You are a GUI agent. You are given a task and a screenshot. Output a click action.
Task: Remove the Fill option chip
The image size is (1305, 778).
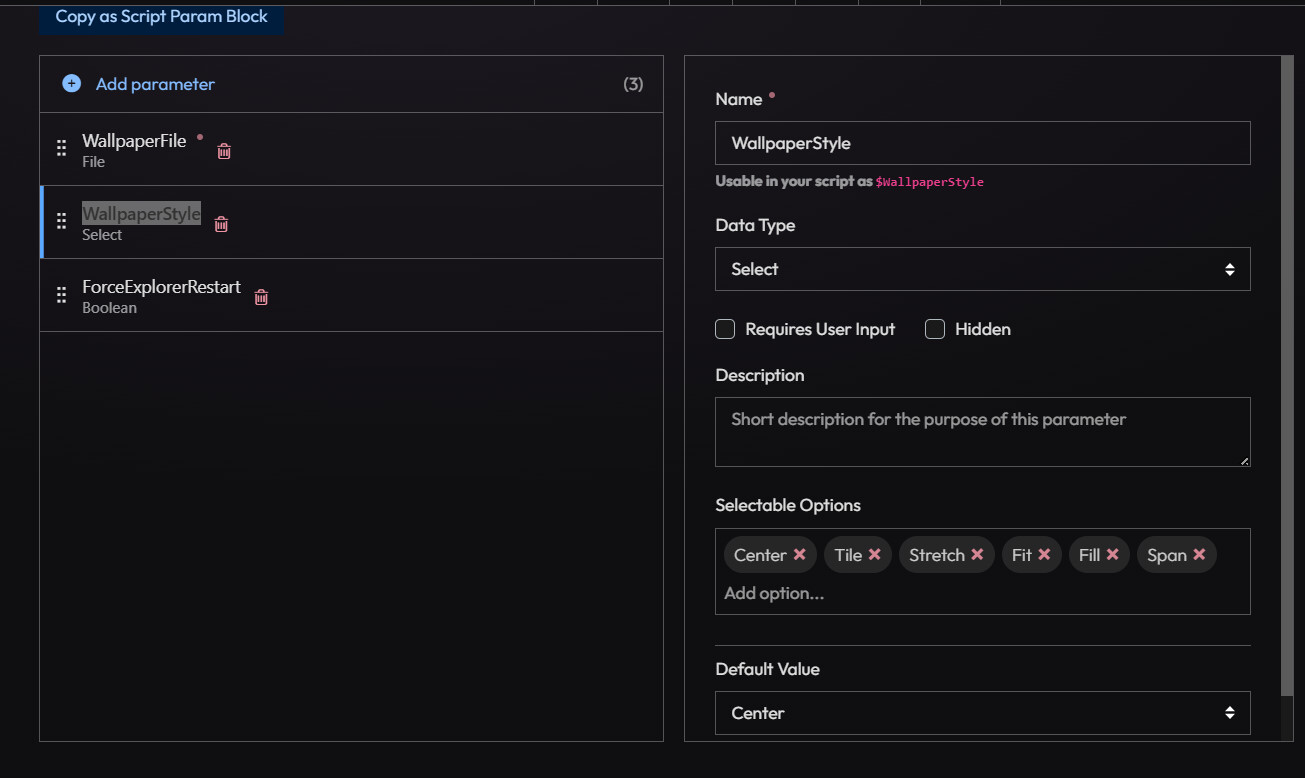[1112, 555]
